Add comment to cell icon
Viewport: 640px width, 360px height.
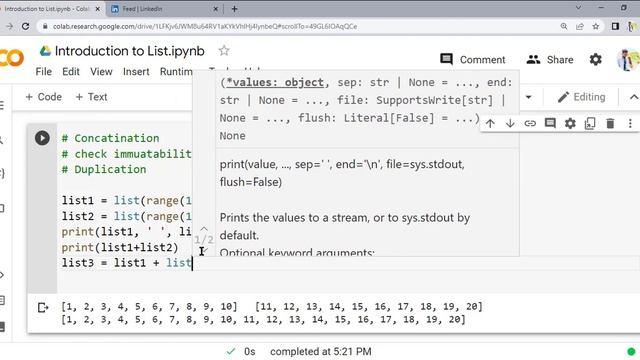[550, 123]
